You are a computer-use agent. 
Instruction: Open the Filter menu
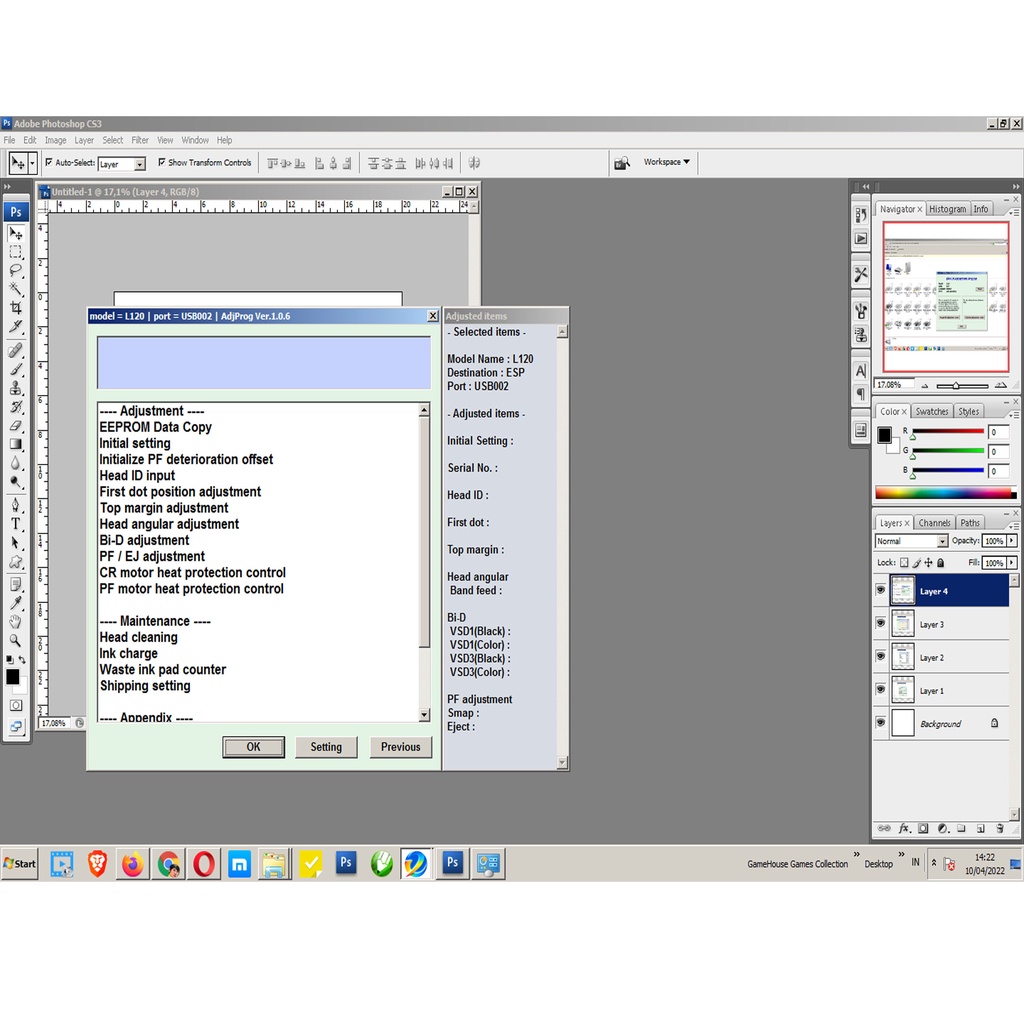(140, 140)
